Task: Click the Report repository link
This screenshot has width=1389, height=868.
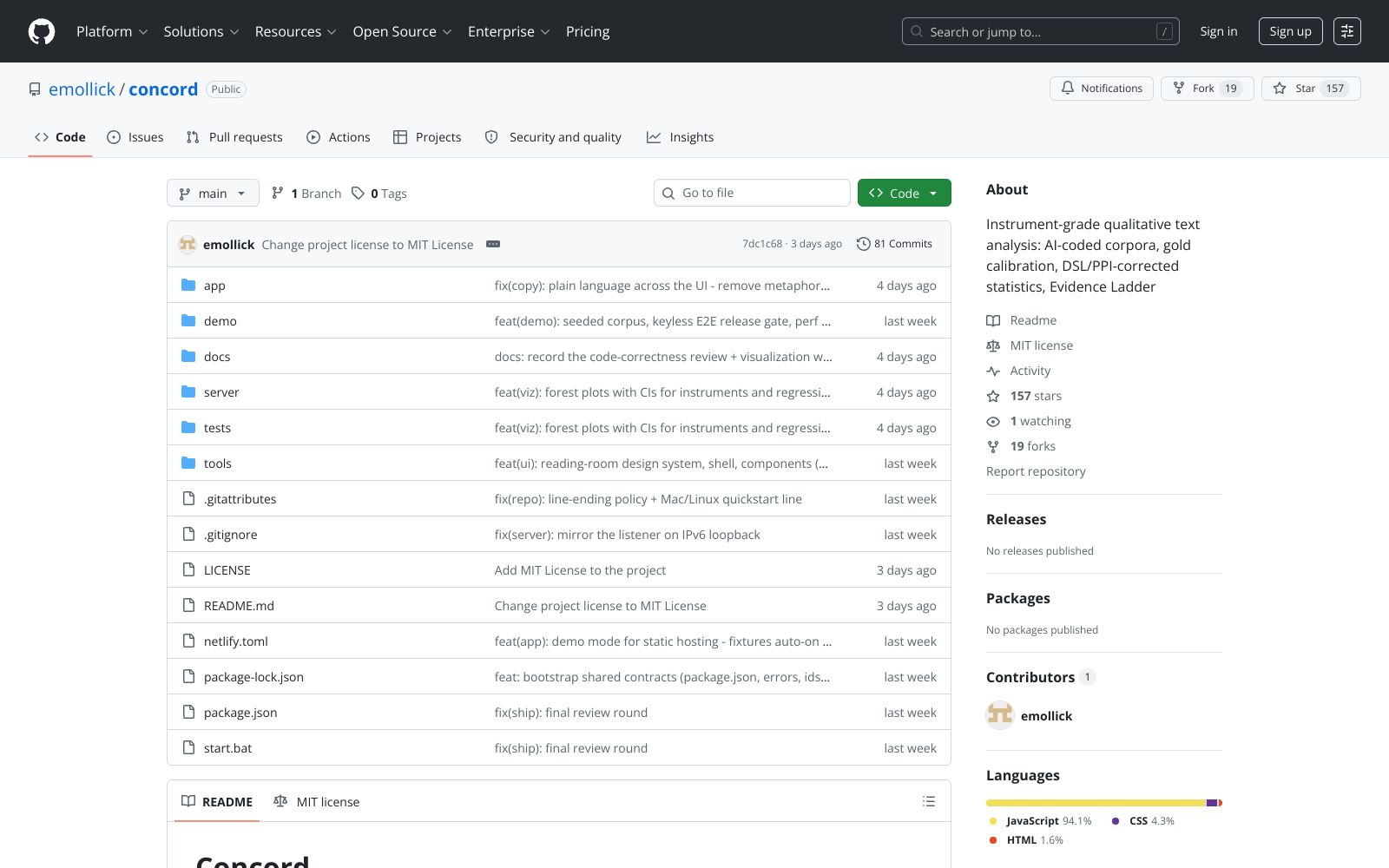Action: tap(1036, 471)
